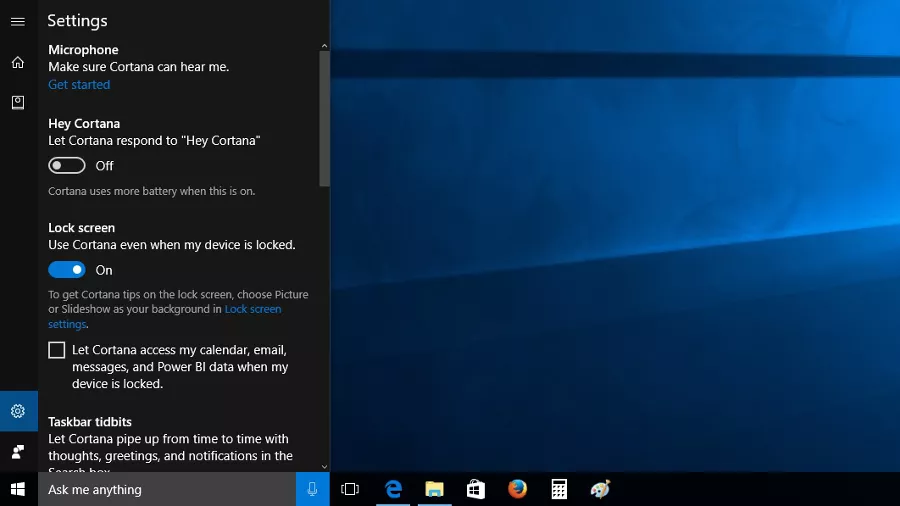Turn on the Hey Cortana toggle
Image resolution: width=900 pixels, height=506 pixels.
tap(67, 166)
